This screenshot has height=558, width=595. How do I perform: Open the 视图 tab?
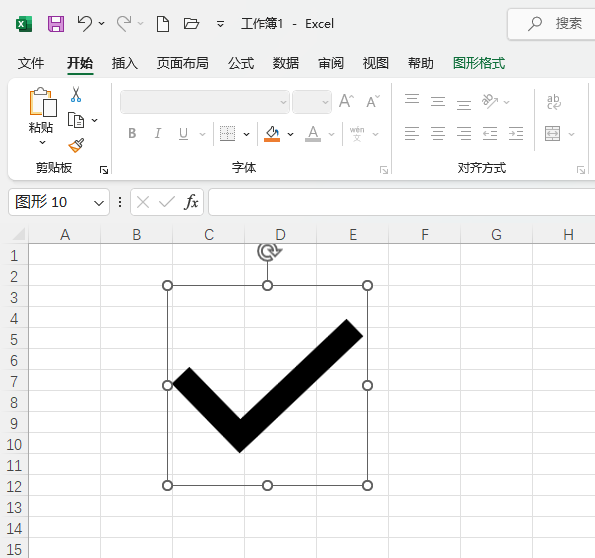pos(376,63)
